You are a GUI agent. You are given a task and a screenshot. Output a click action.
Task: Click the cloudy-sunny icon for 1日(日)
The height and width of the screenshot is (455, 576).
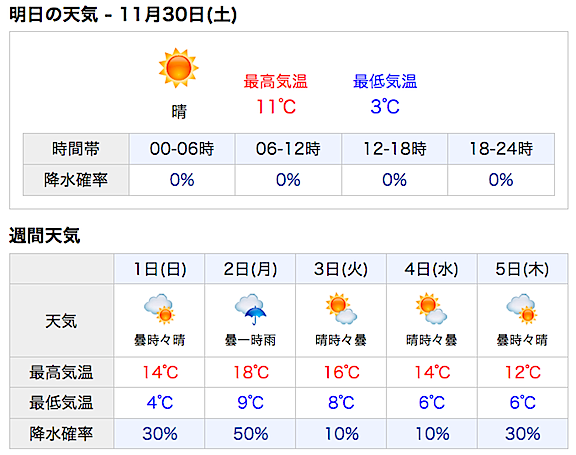coord(159,309)
